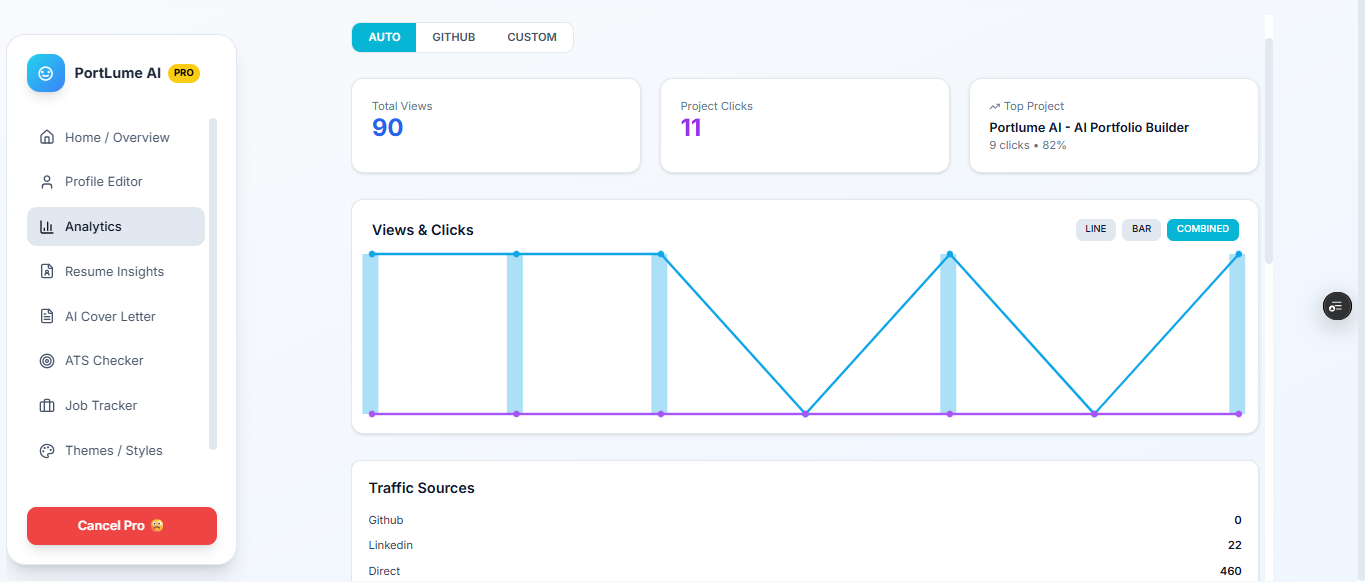Switch chart to LINE view
Viewport: 1365px width, 582px height.
click(1096, 230)
